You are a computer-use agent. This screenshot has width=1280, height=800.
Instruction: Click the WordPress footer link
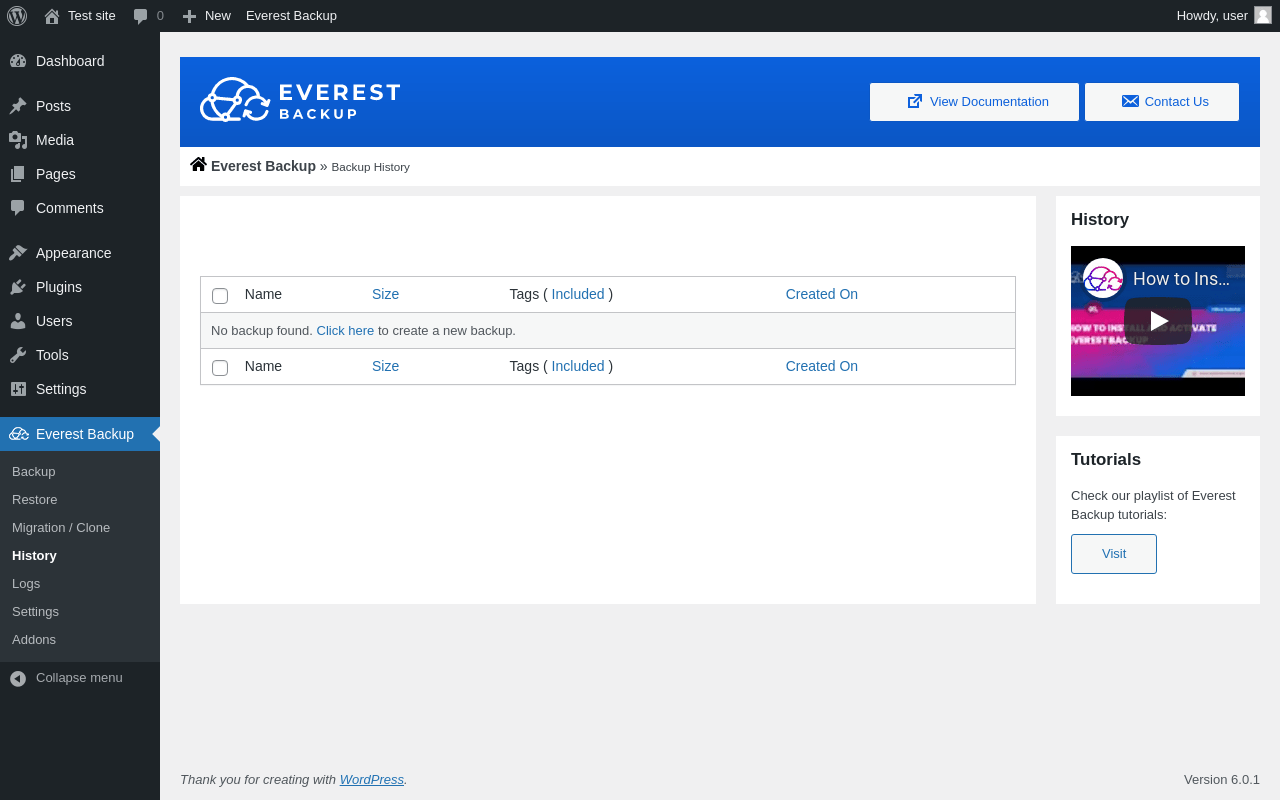click(372, 779)
